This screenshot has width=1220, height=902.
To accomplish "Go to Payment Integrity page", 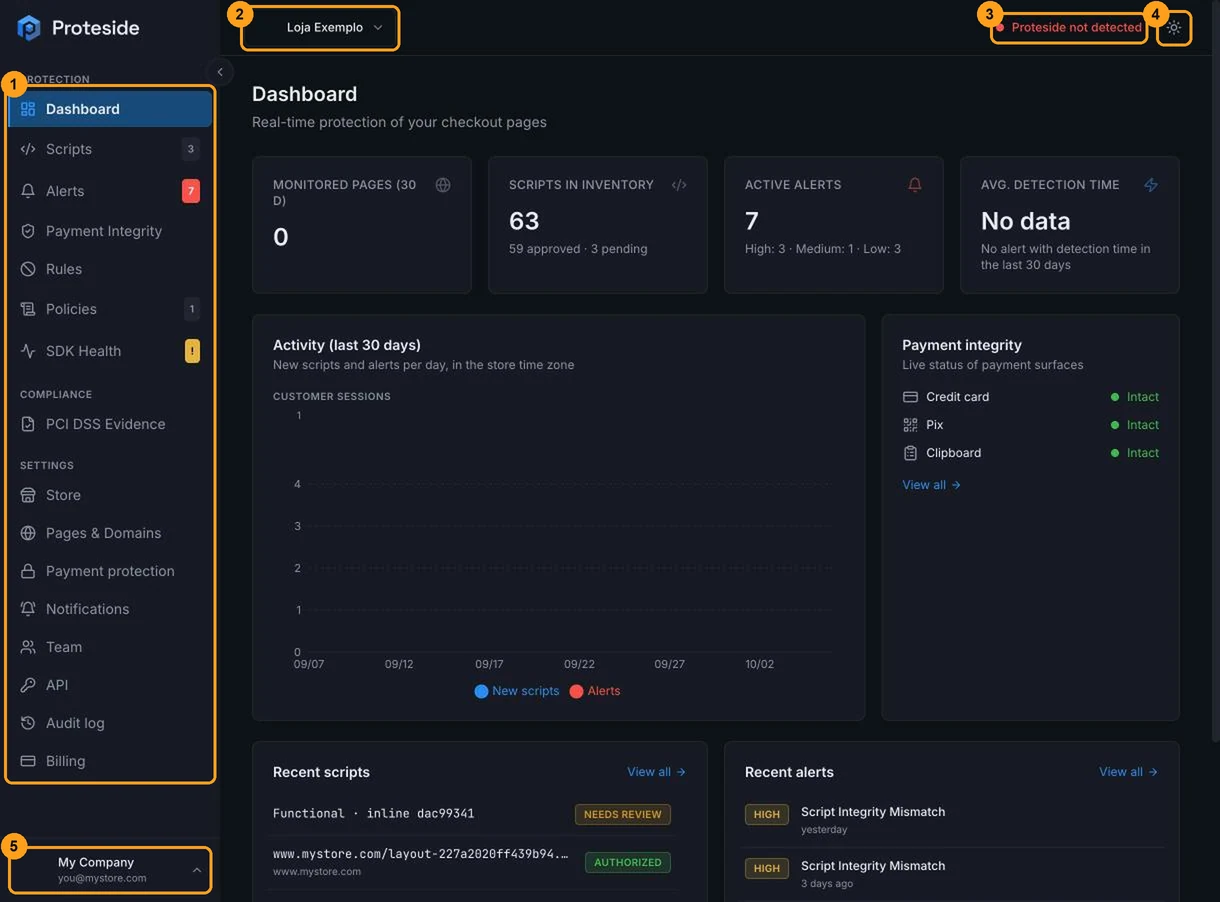I will coord(110,231).
